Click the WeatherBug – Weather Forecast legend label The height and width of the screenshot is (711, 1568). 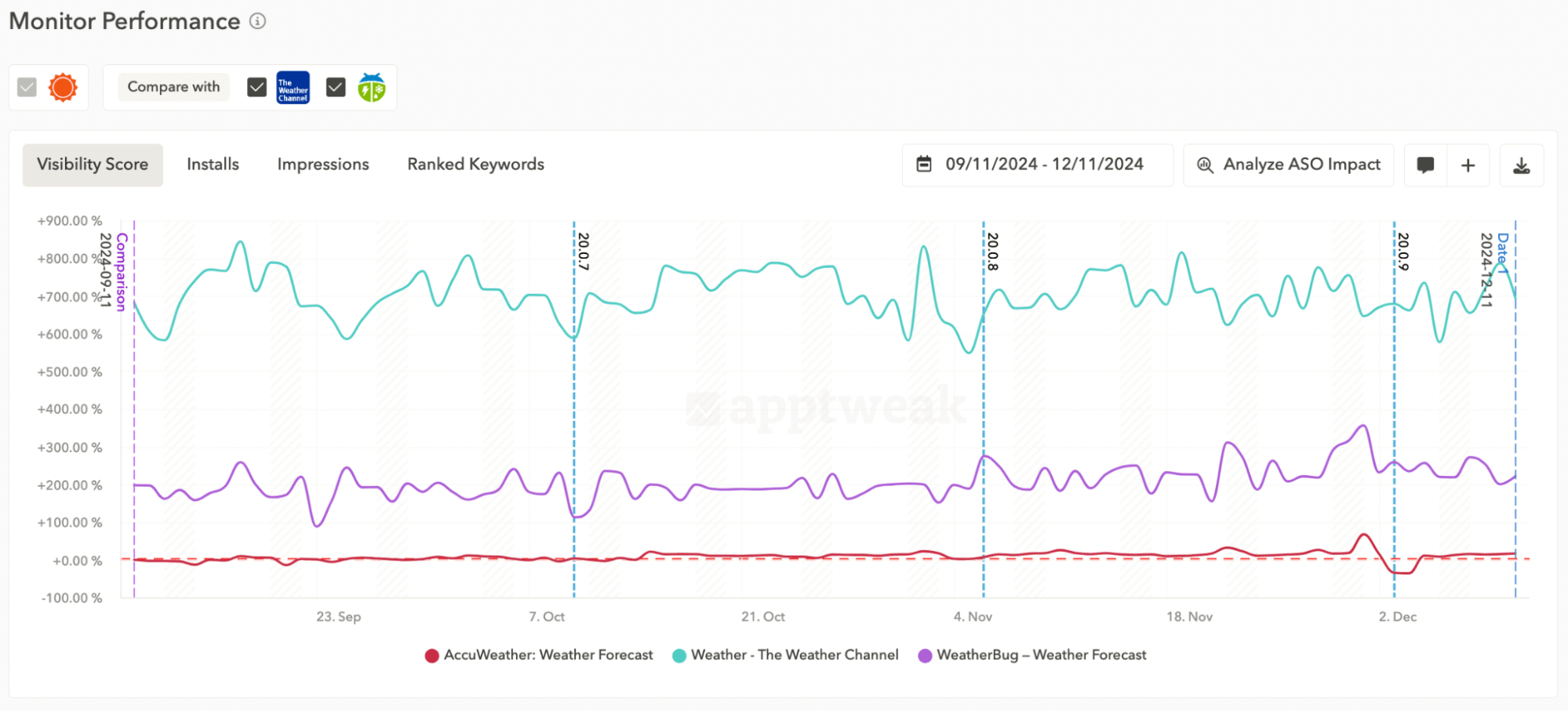pyautogui.click(x=1042, y=655)
